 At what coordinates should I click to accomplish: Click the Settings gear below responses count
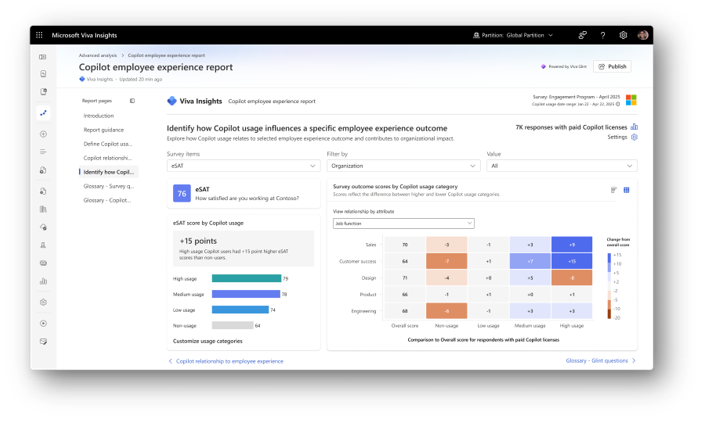(x=634, y=137)
